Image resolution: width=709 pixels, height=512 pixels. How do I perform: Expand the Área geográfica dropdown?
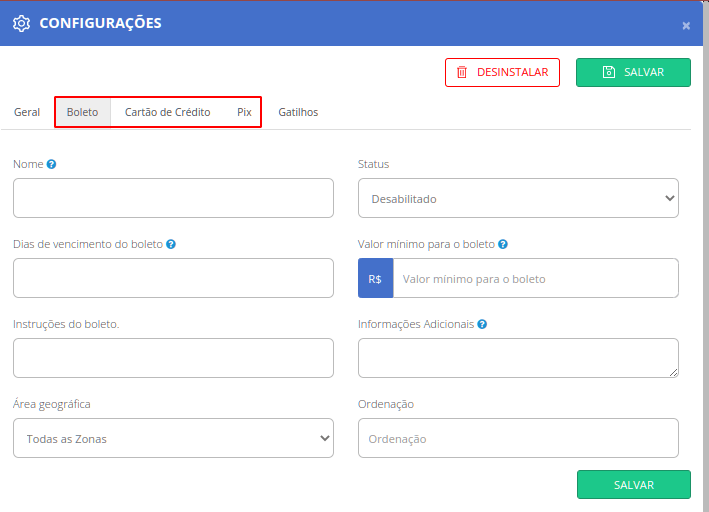pos(173,438)
